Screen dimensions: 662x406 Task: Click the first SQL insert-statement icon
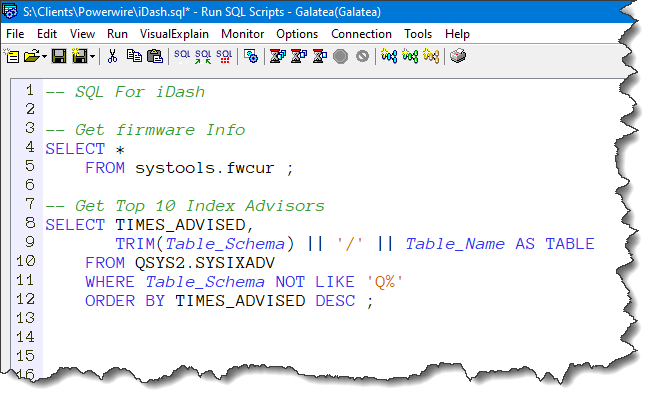point(182,56)
